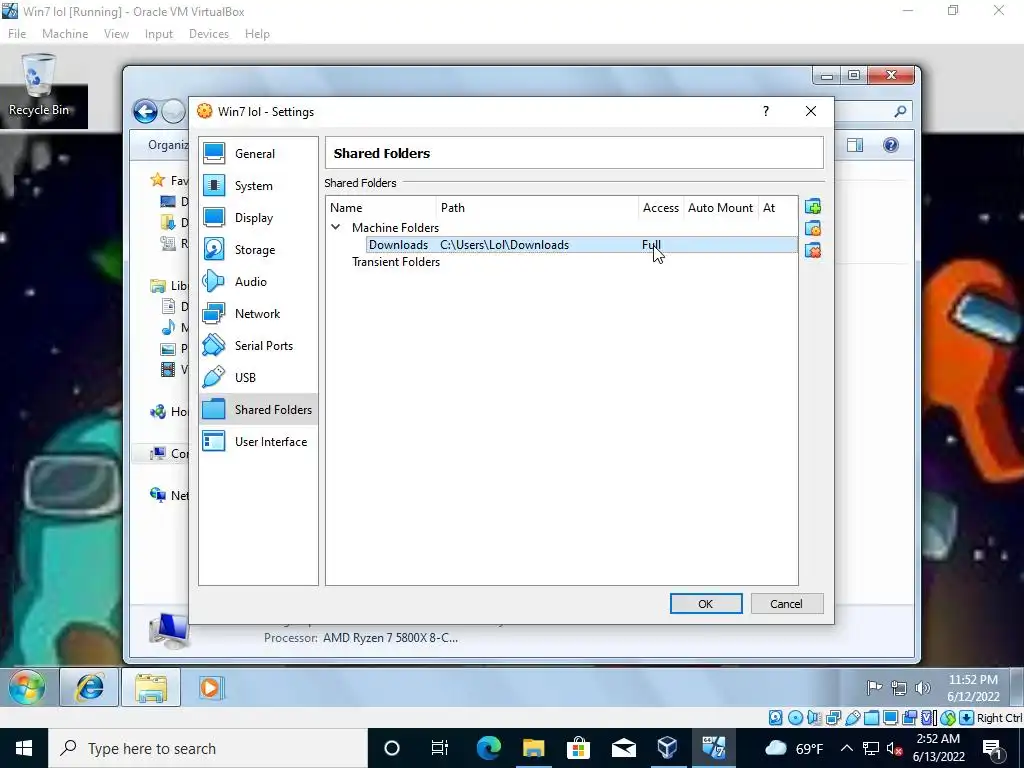Image resolution: width=1024 pixels, height=768 pixels.
Task: Click the Explorer help question mark icon
Action: tap(891, 145)
